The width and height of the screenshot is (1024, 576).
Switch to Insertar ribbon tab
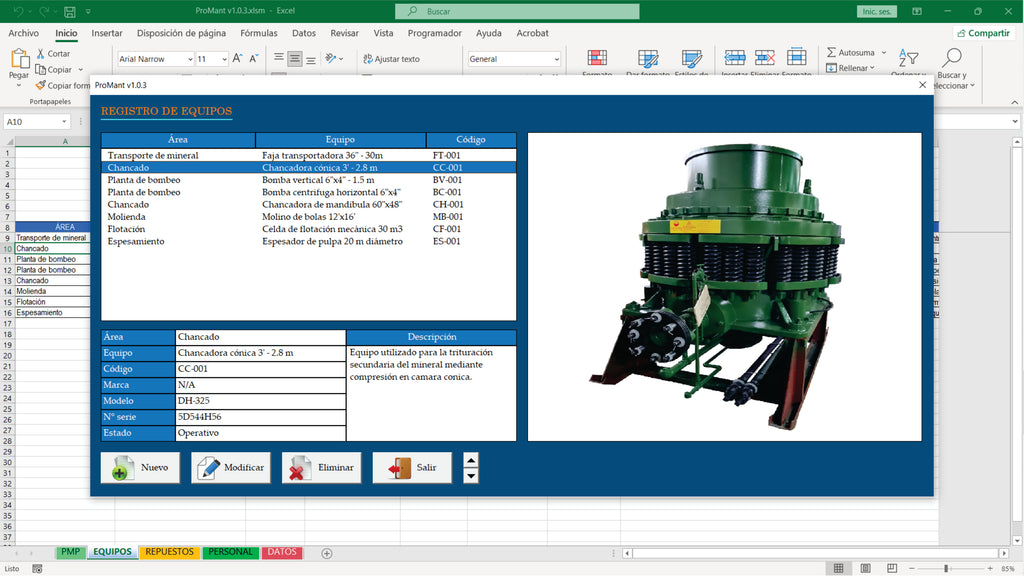[x=107, y=33]
